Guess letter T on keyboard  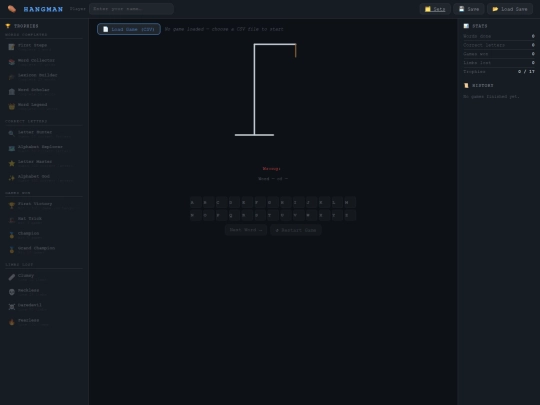tap(273, 215)
